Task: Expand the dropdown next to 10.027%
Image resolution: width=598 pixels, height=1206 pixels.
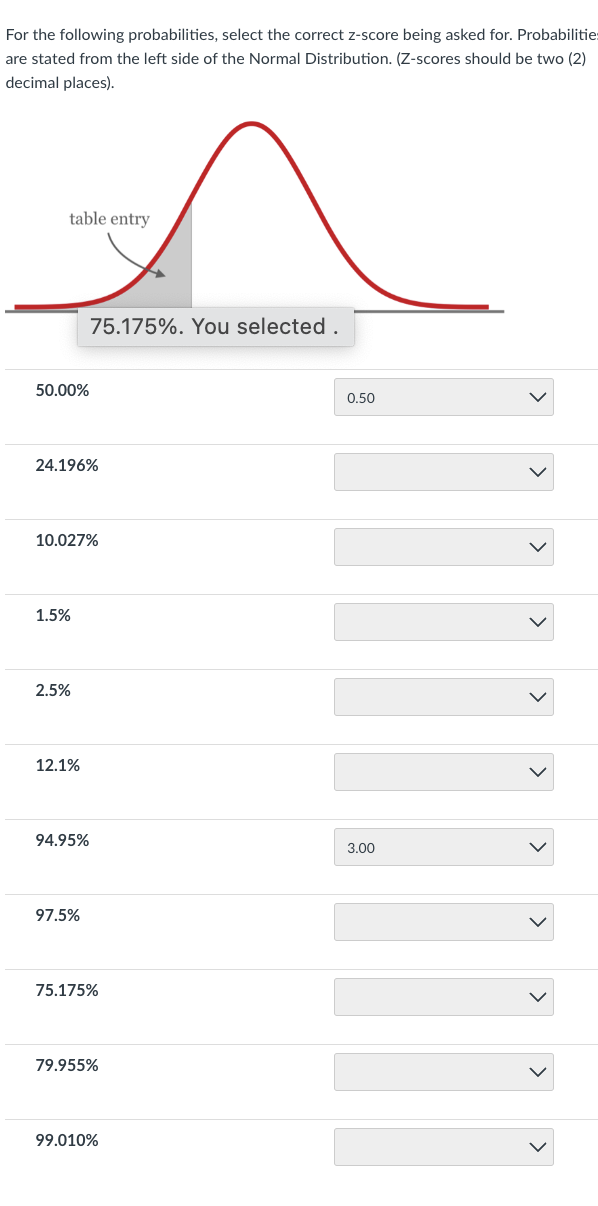Action: click(443, 546)
